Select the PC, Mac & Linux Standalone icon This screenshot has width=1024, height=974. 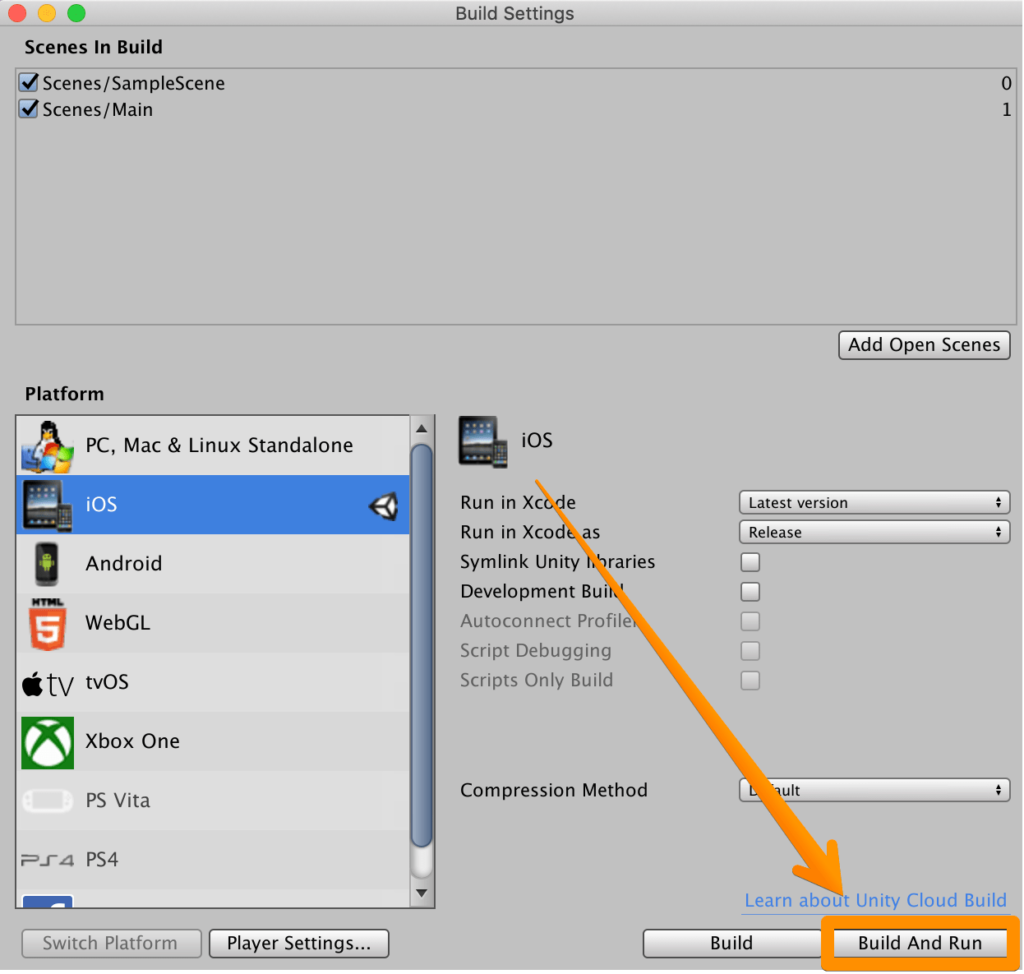pos(45,444)
